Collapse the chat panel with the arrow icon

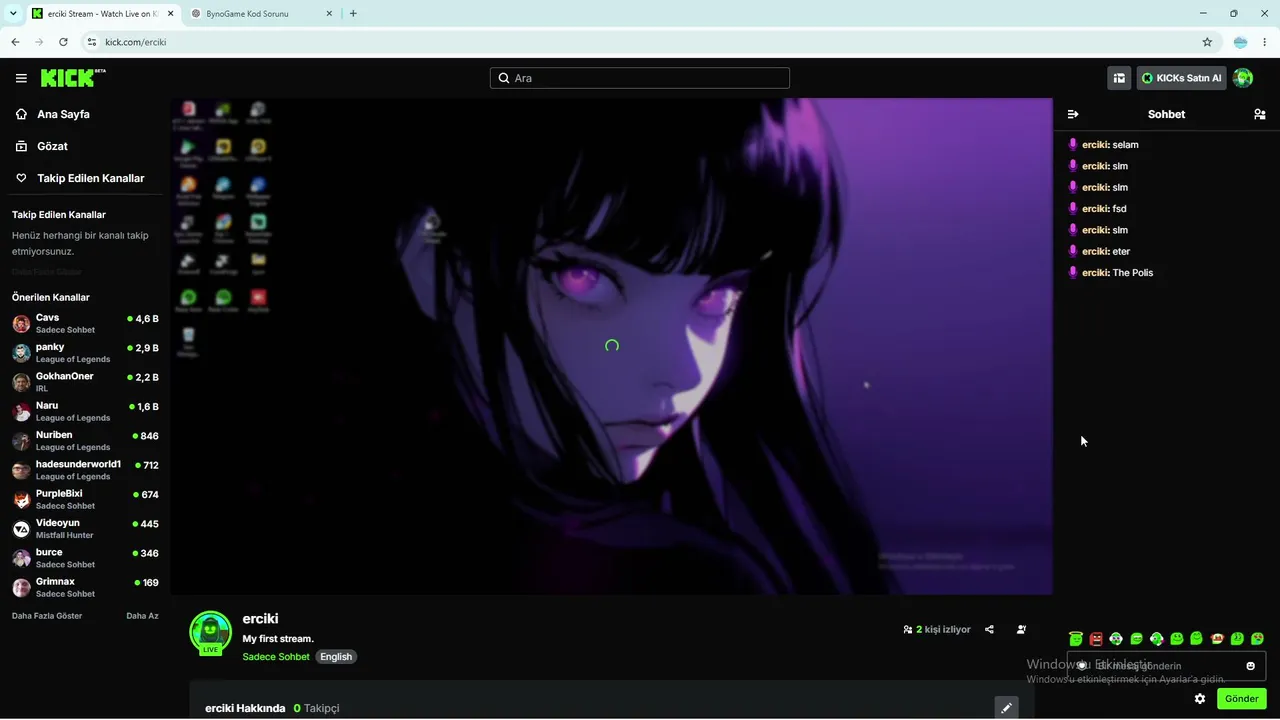click(x=1073, y=114)
